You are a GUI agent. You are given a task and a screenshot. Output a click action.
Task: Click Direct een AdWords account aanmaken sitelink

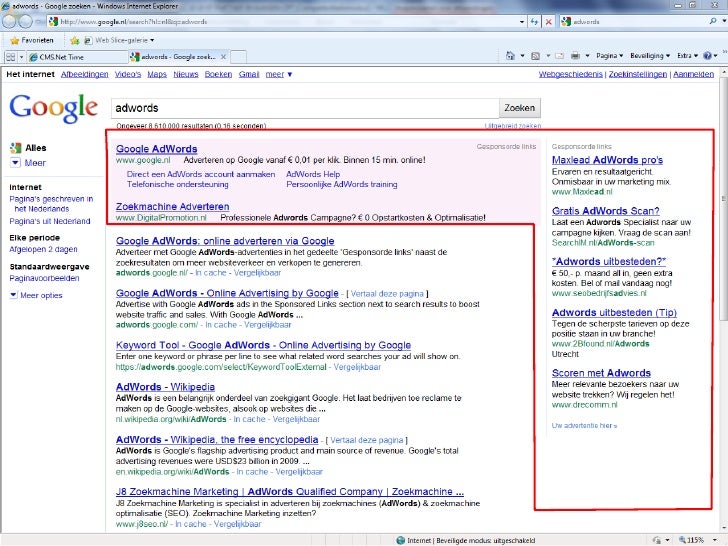point(201,174)
